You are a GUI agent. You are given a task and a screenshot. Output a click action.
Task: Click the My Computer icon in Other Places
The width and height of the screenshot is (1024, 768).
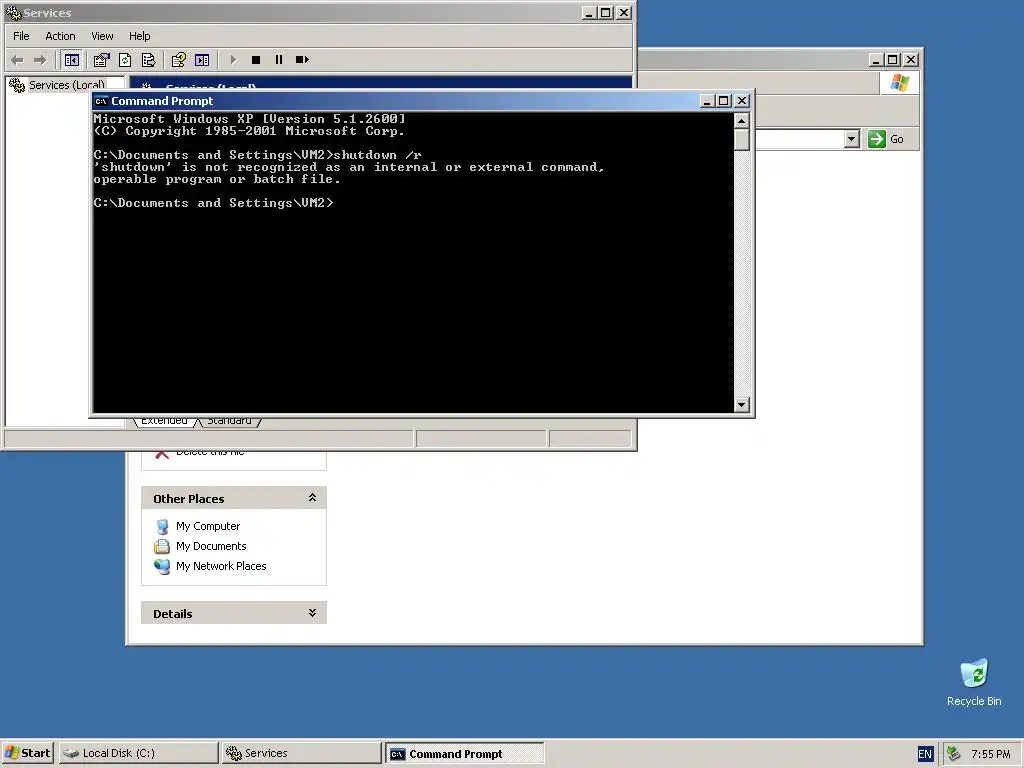[162, 526]
